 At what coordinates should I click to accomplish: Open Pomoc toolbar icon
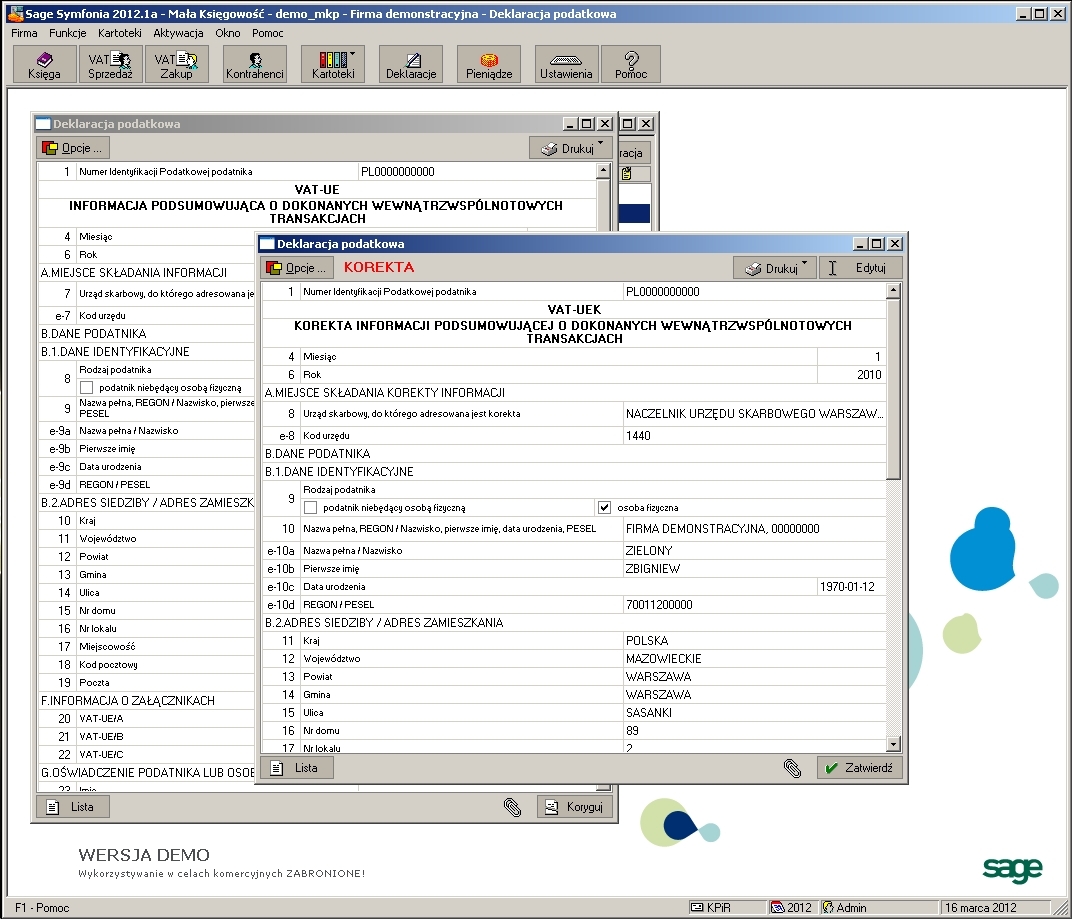pos(630,64)
